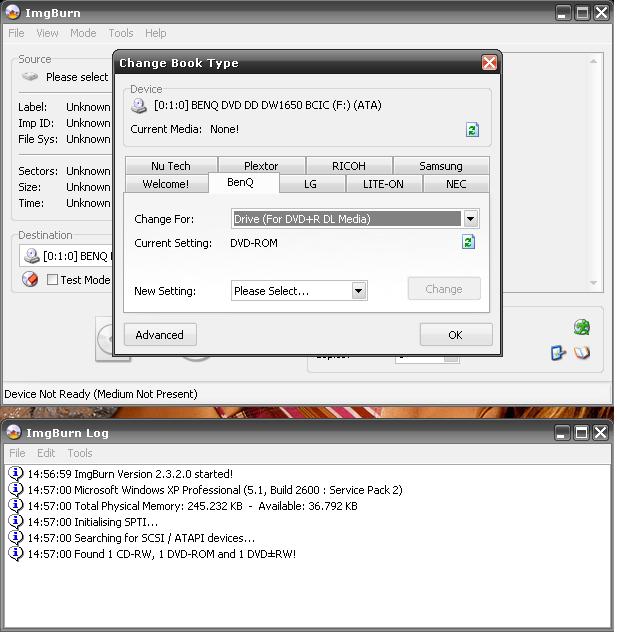This screenshot has width=617, height=634.
Task: Click the blue page-with-pencil icon
Action: pos(560,353)
